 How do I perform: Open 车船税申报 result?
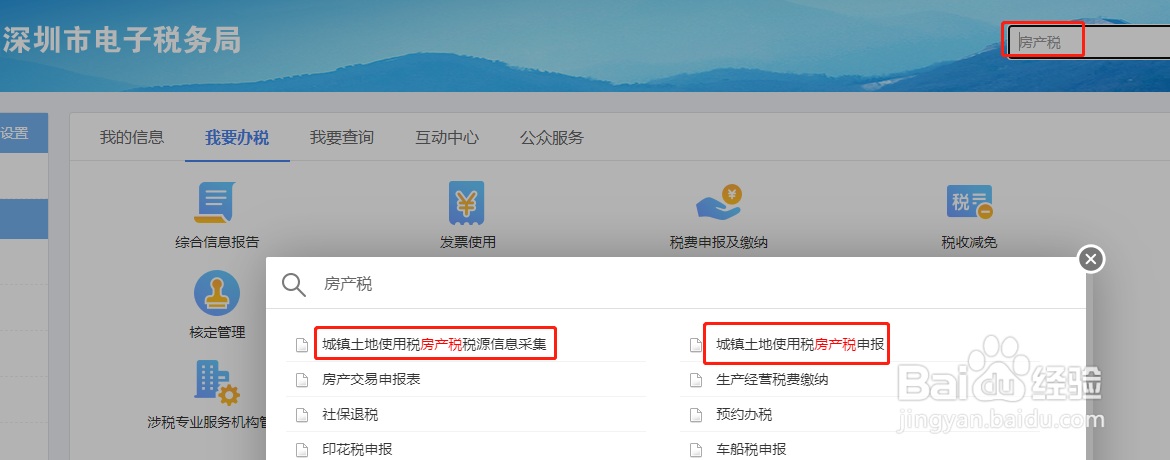point(751,450)
